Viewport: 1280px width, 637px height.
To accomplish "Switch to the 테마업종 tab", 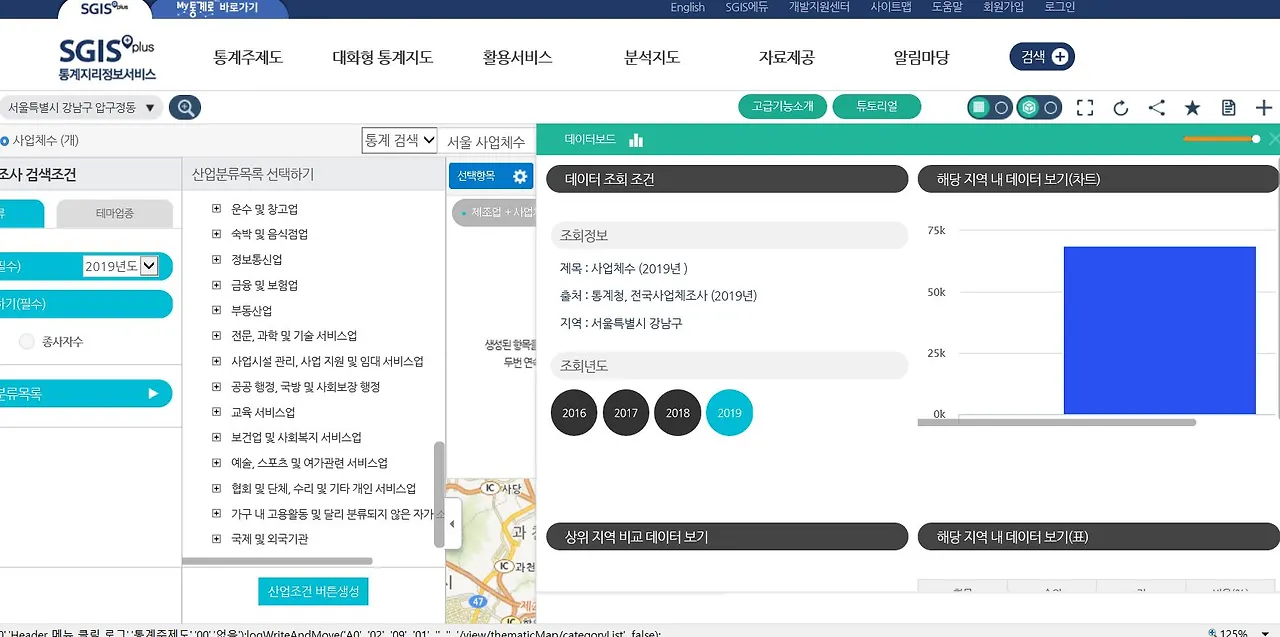I will (115, 213).
